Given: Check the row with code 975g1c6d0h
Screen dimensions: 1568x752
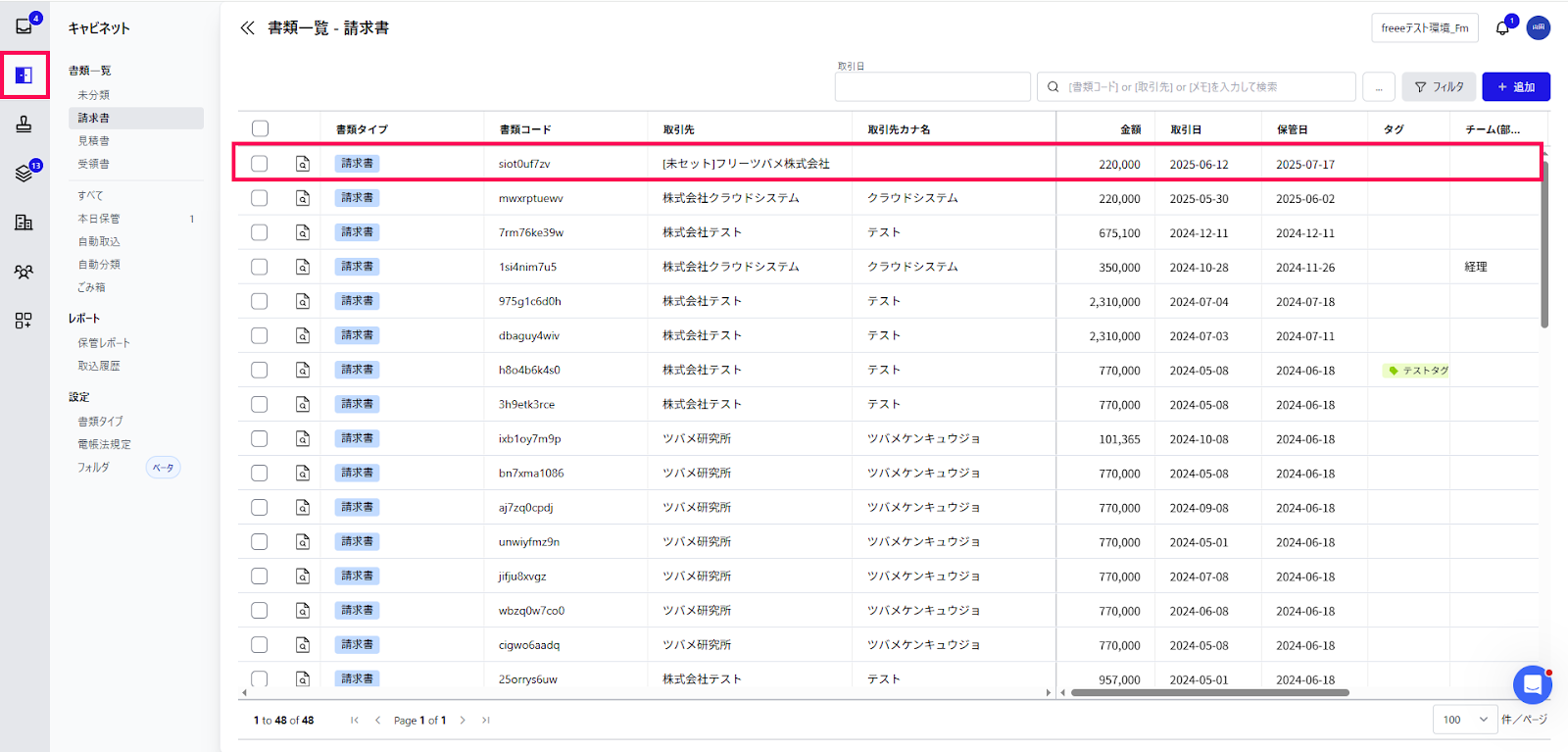Looking at the screenshot, I should [x=260, y=301].
